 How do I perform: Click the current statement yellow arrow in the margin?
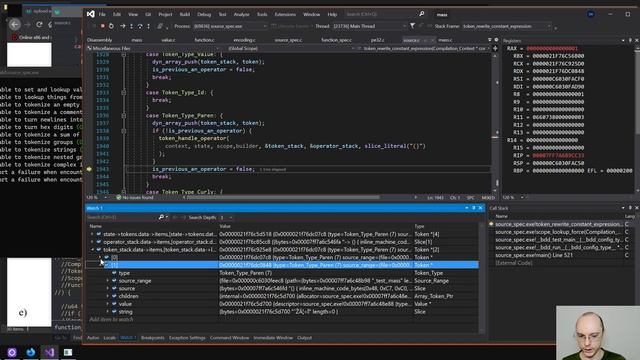tap(89, 169)
